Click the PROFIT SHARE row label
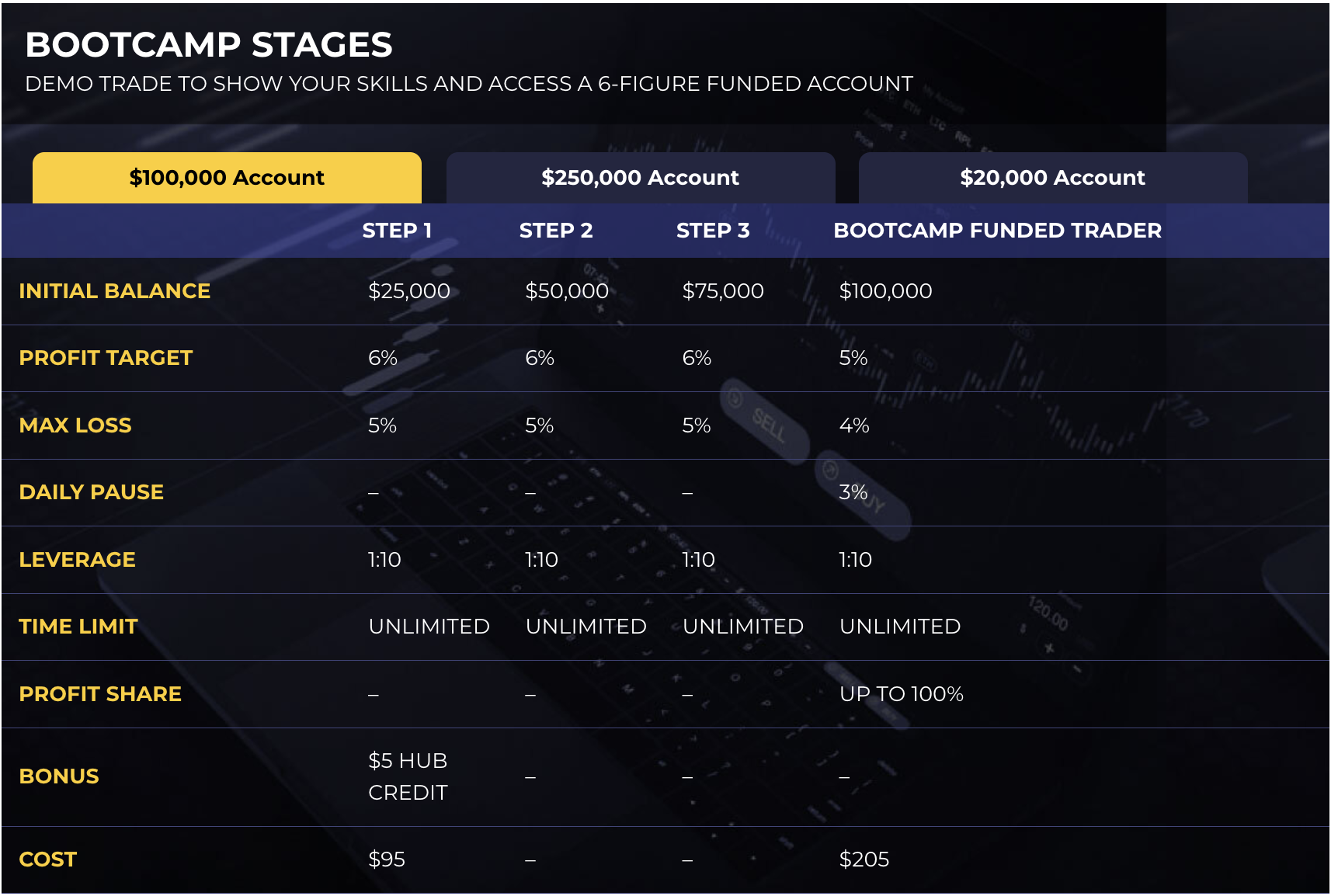1331x896 pixels. coord(100,694)
